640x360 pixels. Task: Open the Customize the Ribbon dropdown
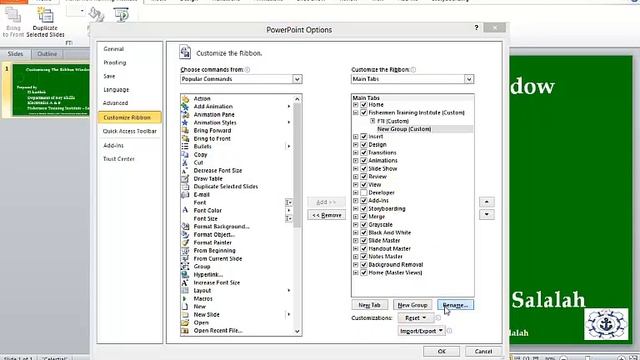(x=469, y=79)
